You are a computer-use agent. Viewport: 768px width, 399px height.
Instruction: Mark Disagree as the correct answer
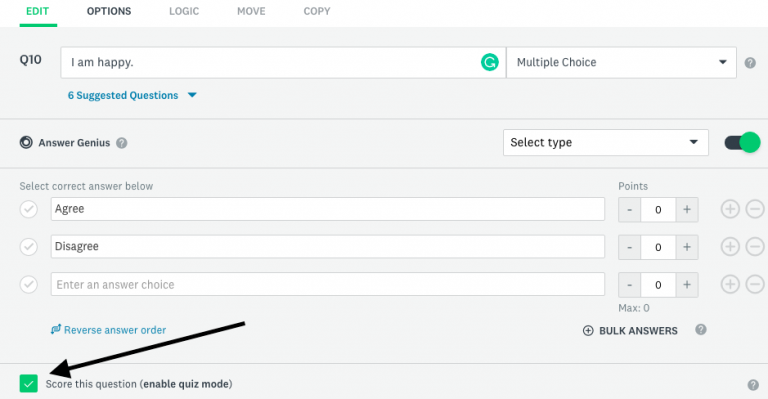pyautogui.click(x=28, y=247)
